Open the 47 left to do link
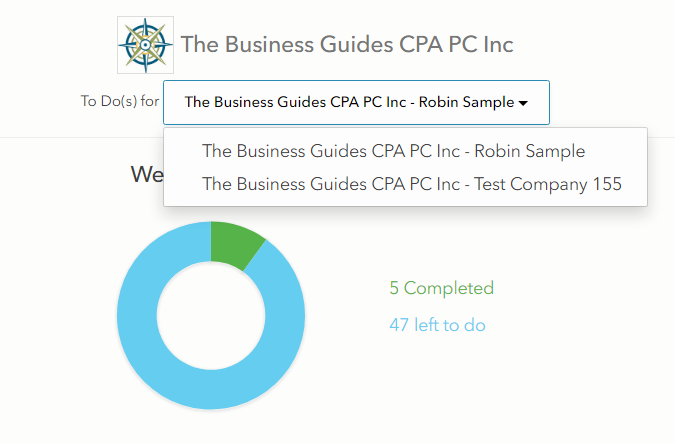The height and width of the screenshot is (444, 675). (x=437, y=325)
